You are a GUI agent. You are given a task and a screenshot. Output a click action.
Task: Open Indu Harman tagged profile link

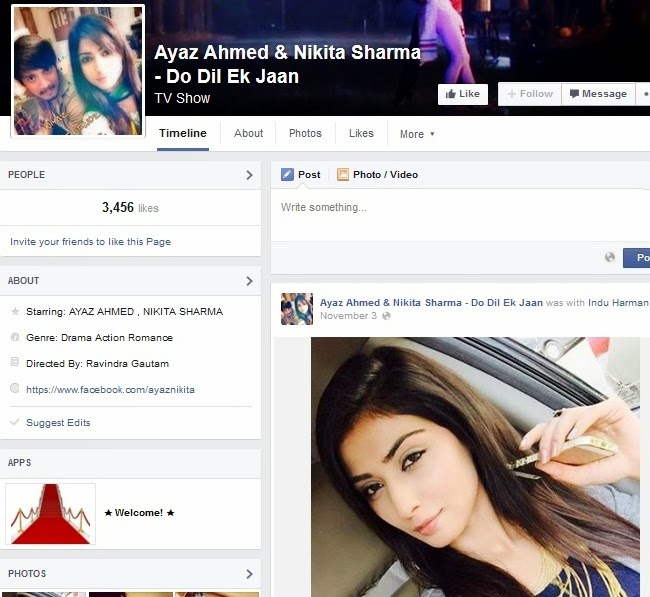click(x=618, y=303)
